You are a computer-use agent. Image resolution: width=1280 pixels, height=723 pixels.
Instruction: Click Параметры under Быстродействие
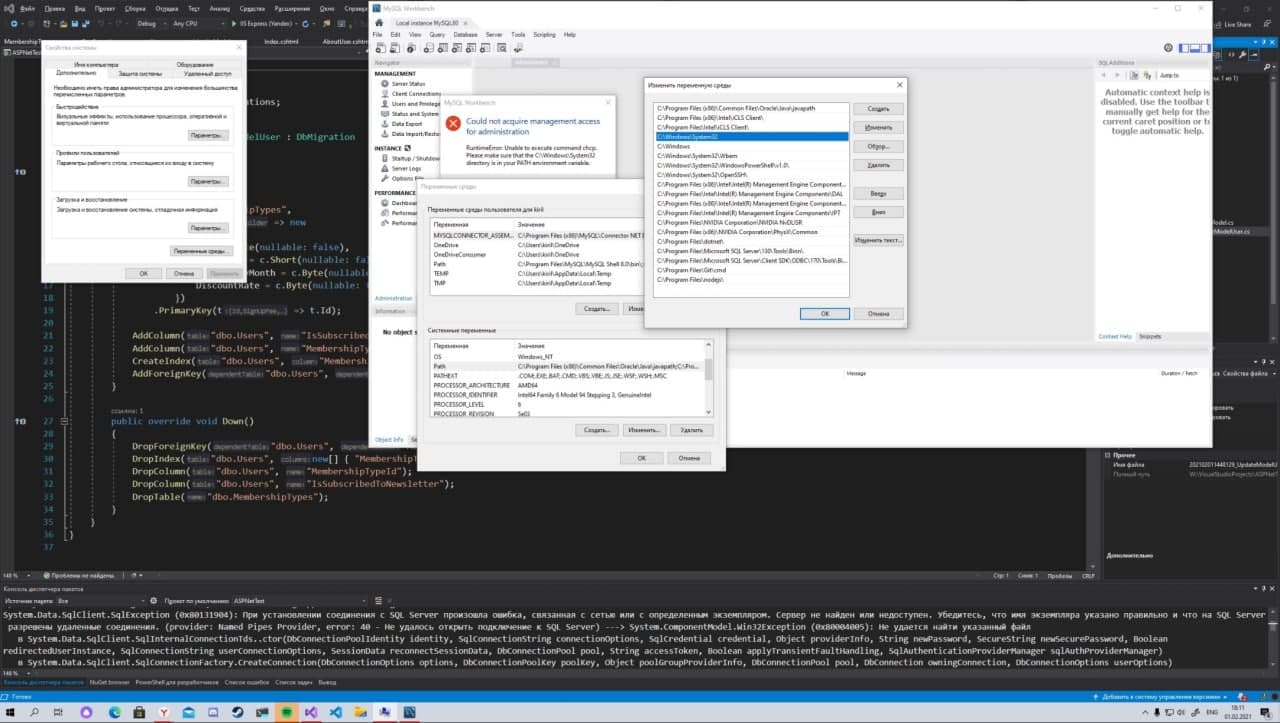[208, 135]
